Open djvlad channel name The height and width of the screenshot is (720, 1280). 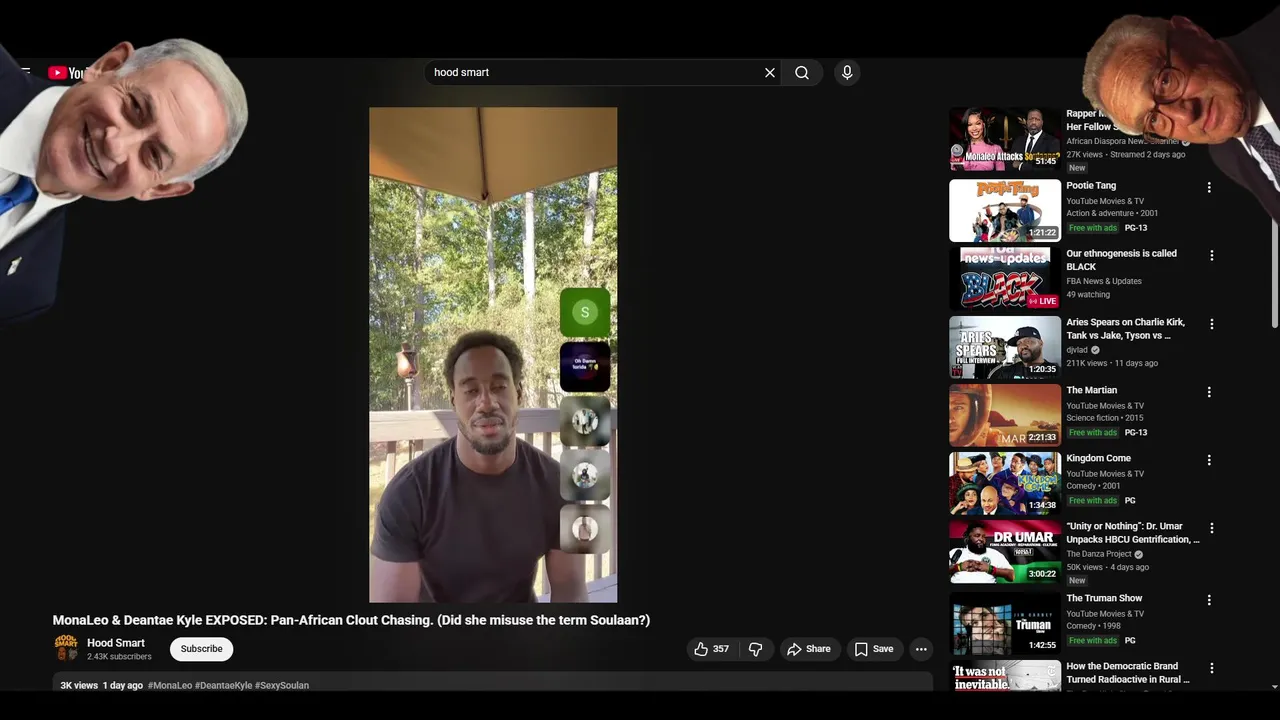[1077, 350]
